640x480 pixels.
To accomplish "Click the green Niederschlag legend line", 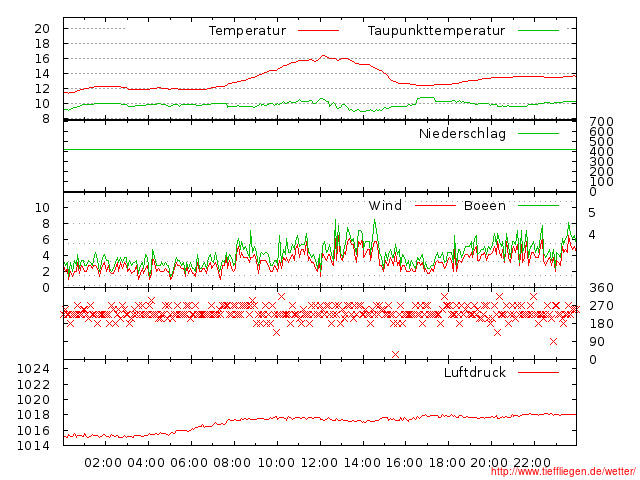I will [x=538, y=133].
